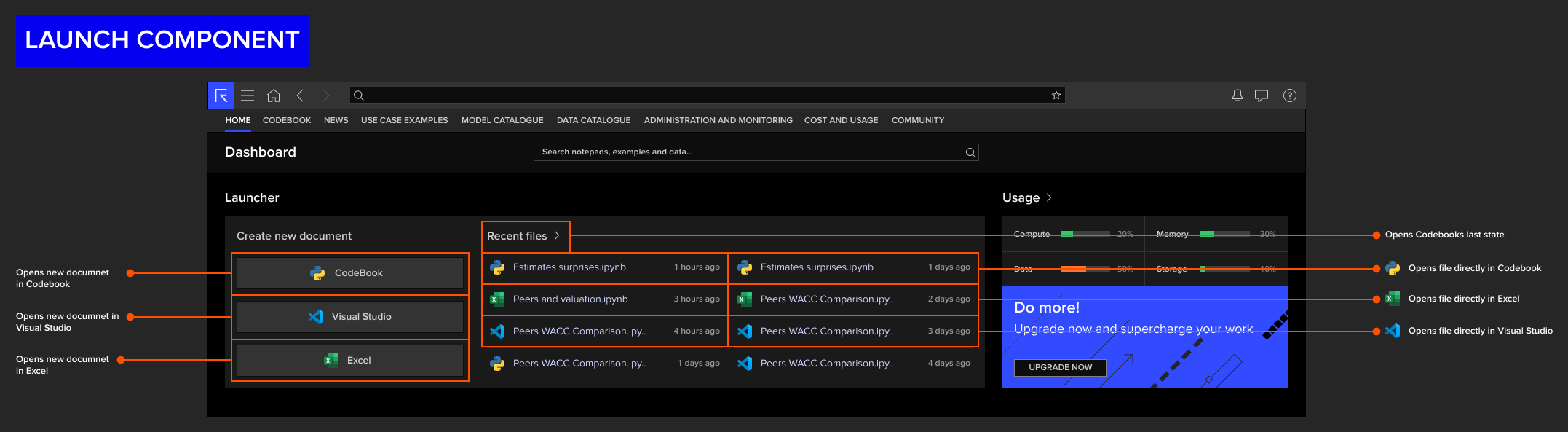
Task: Switch to HOME tab
Action: (x=238, y=120)
